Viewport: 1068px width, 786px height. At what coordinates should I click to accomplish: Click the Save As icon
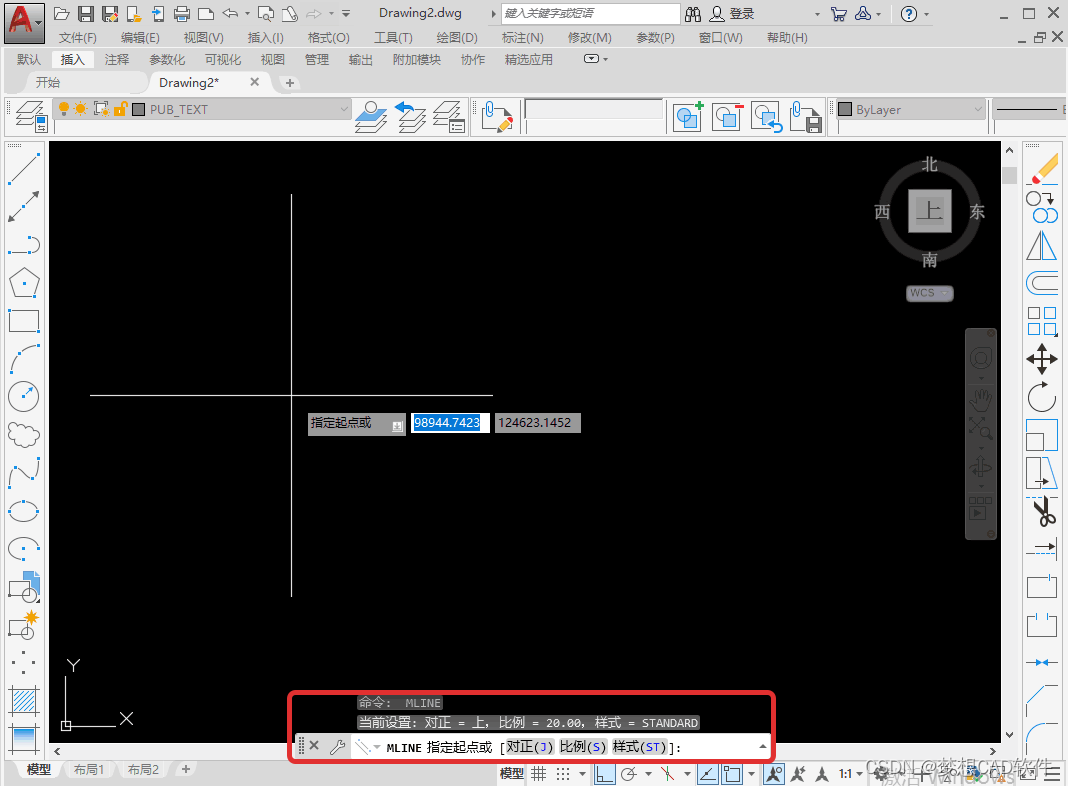(110, 13)
